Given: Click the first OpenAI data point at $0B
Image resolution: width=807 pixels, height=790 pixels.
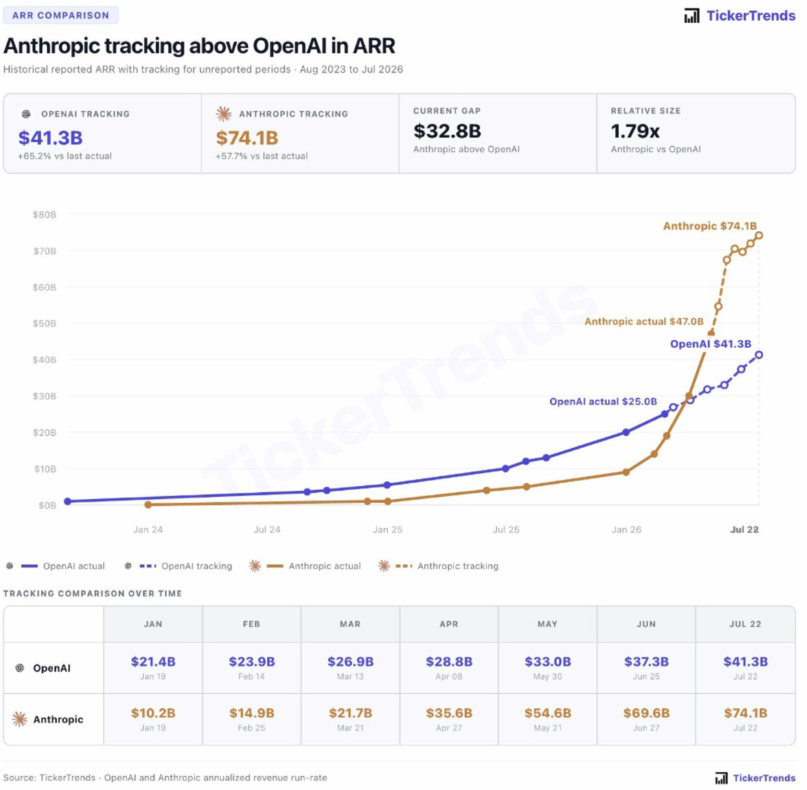Looking at the screenshot, I should [67, 501].
